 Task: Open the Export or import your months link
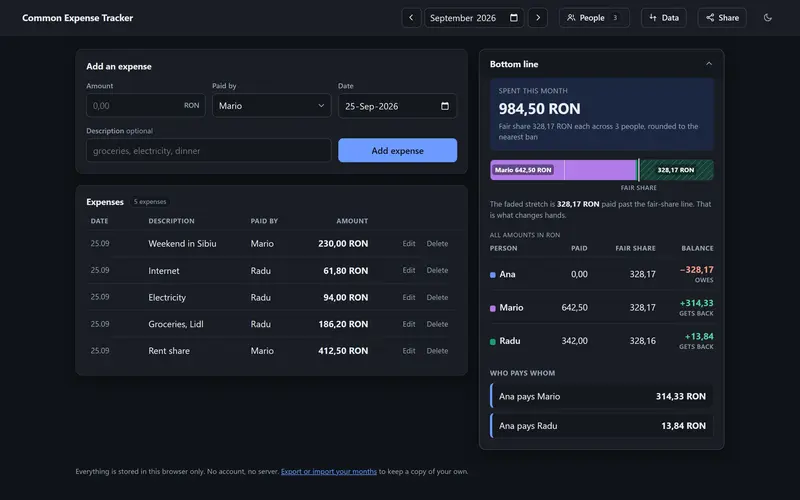pyautogui.click(x=329, y=471)
